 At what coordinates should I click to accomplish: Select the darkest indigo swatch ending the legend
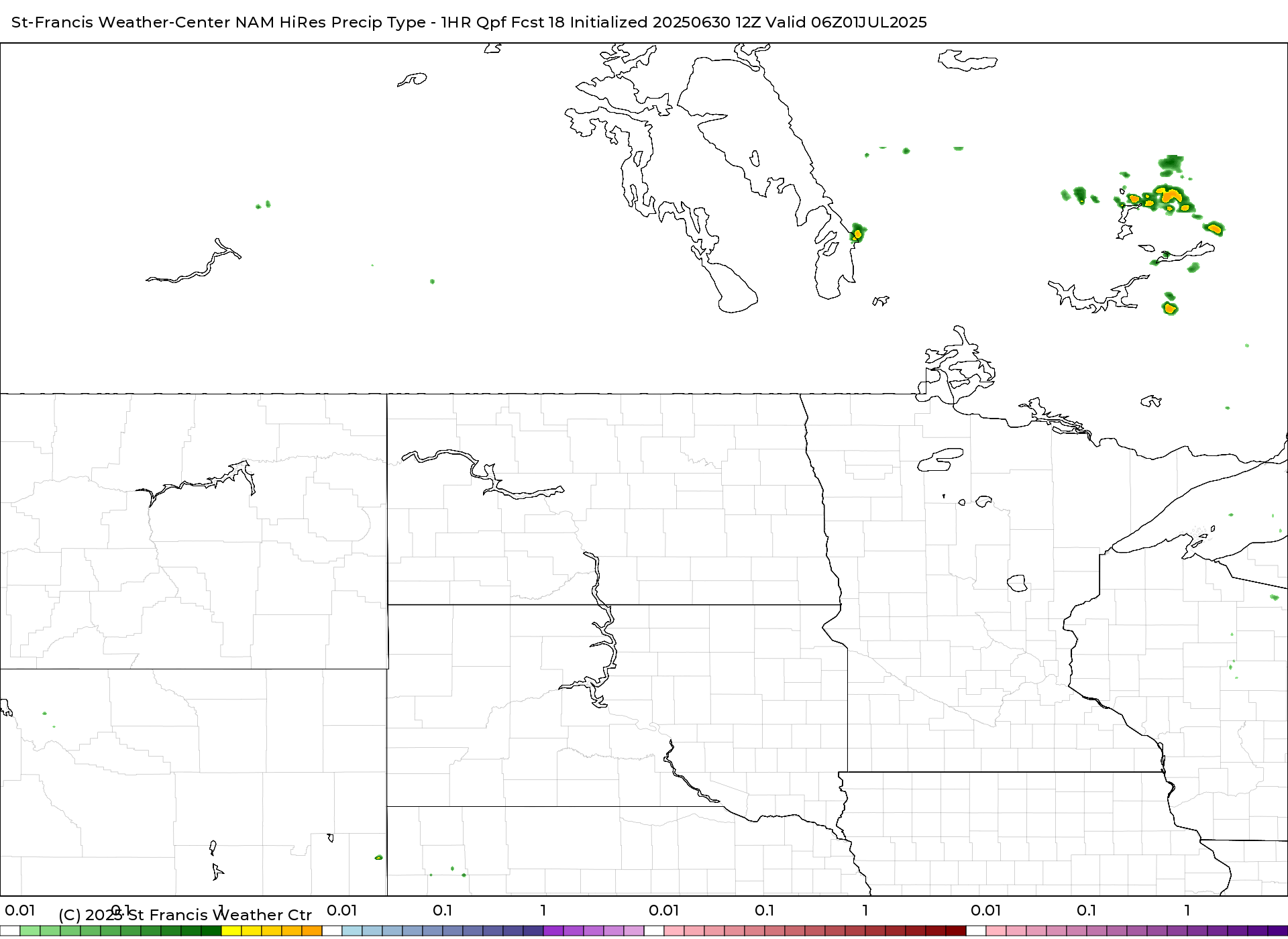click(x=1277, y=931)
